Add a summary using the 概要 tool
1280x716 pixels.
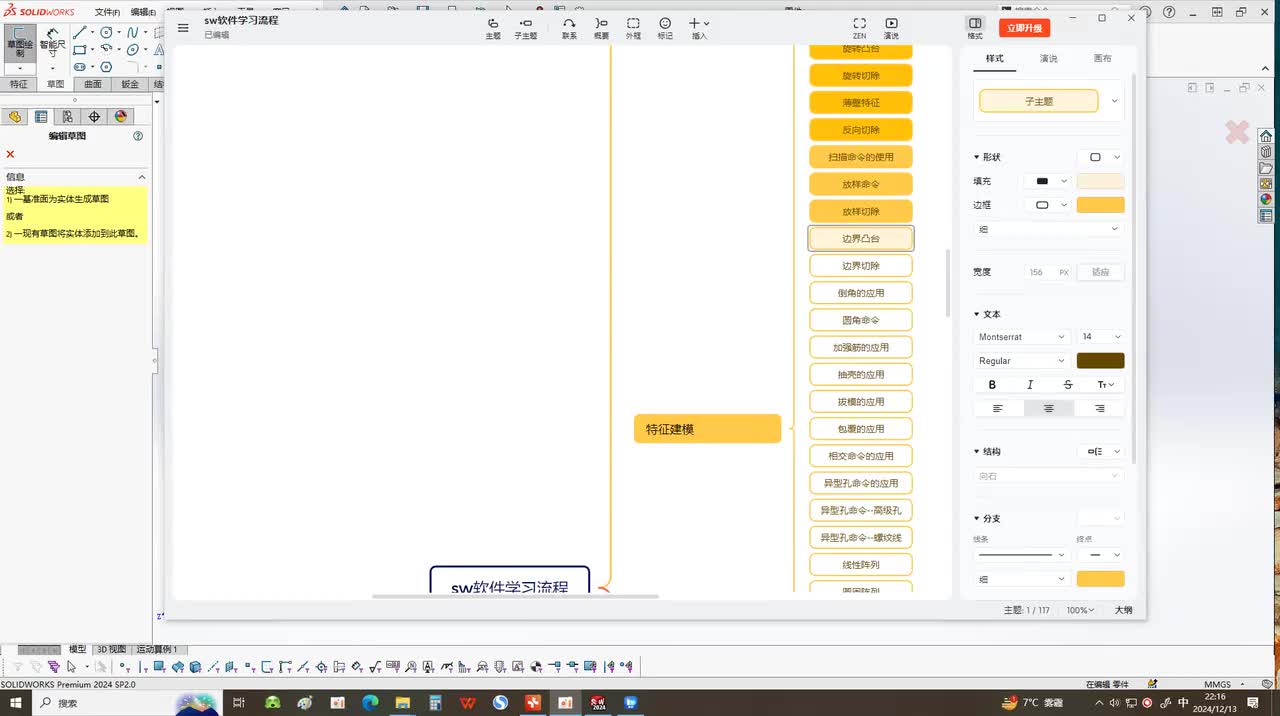click(x=601, y=28)
